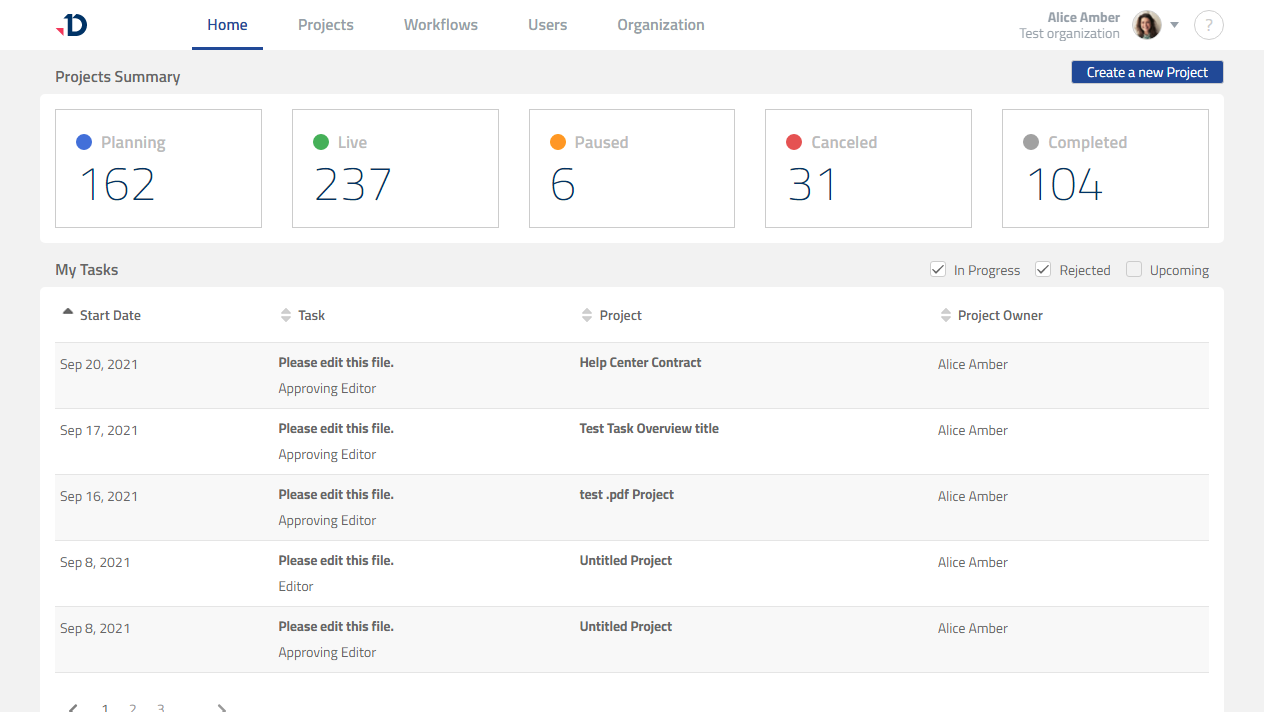
Task: Open the account dropdown next to the avatar
Action: click(x=1173, y=25)
